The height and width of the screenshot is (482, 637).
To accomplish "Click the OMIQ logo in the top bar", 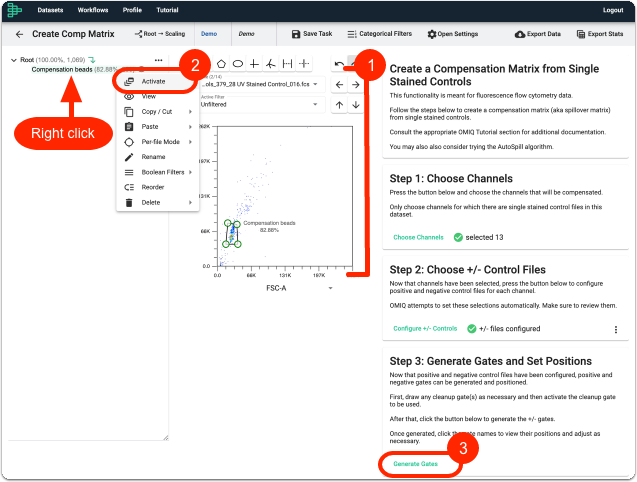I will click(x=15, y=10).
